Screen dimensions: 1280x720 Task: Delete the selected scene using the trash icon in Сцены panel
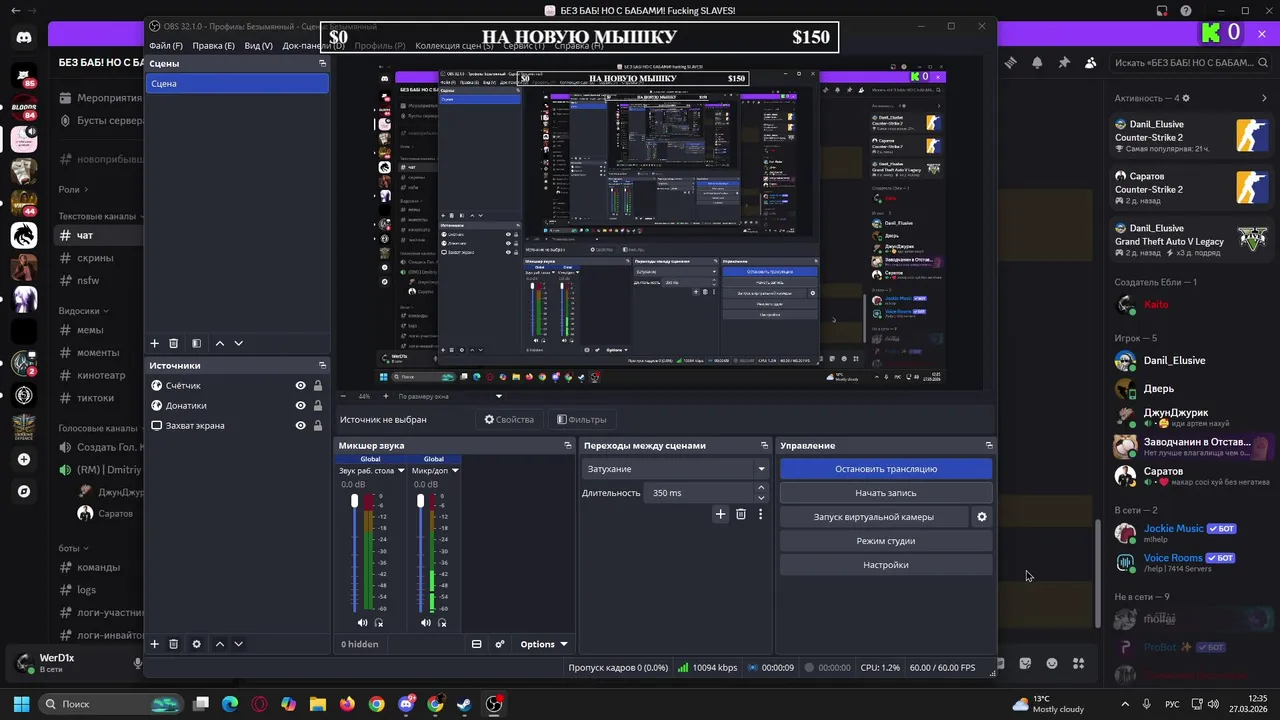pyautogui.click(x=173, y=343)
